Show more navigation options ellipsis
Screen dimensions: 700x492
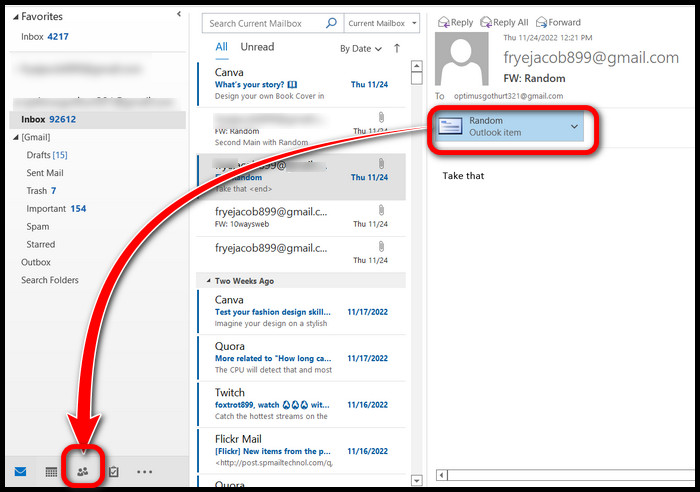(145, 471)
